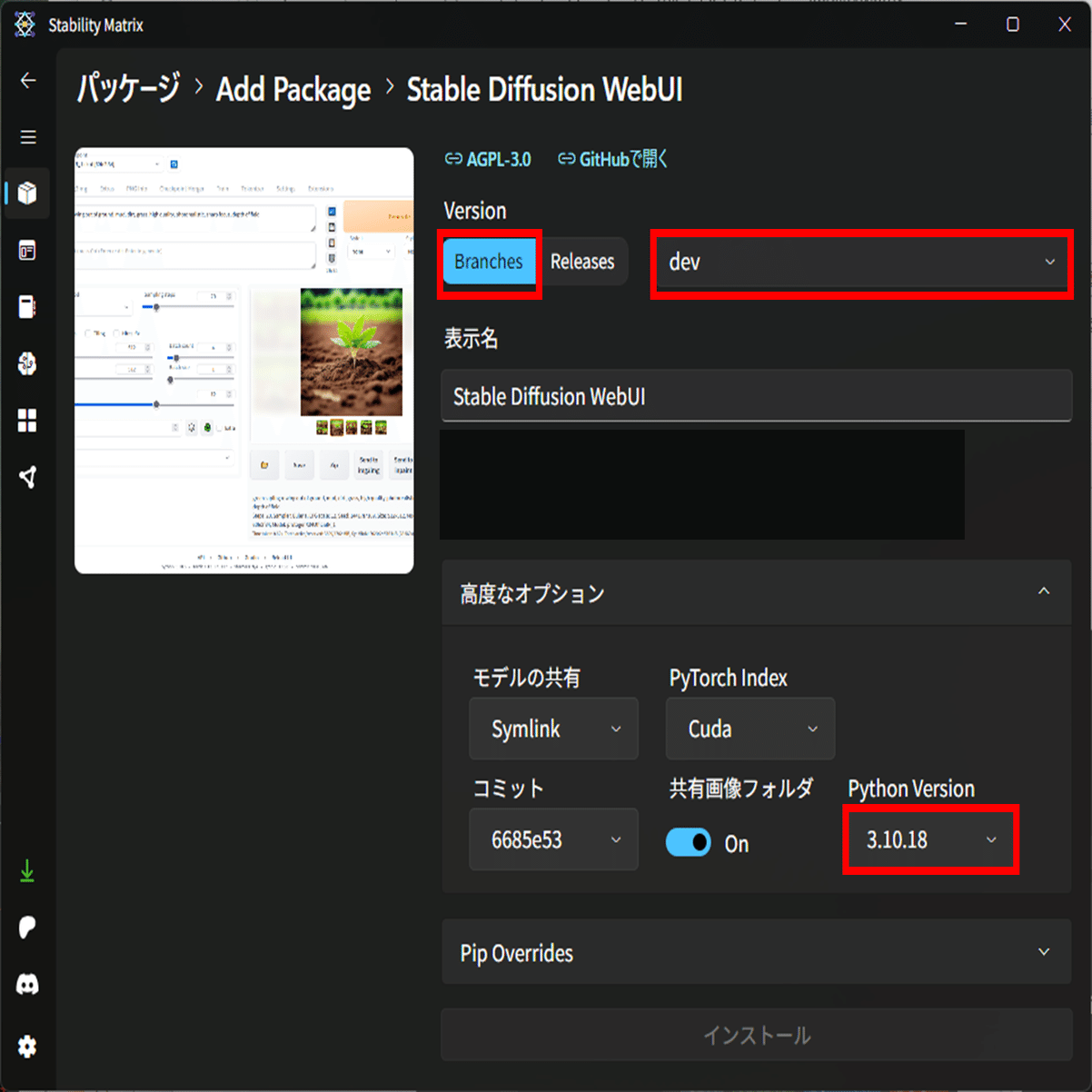Click the Stable Diffusion WebUI breadcrumb title
The height and width of the screenshot is (1092, 1092).
[x=544, y=89]
